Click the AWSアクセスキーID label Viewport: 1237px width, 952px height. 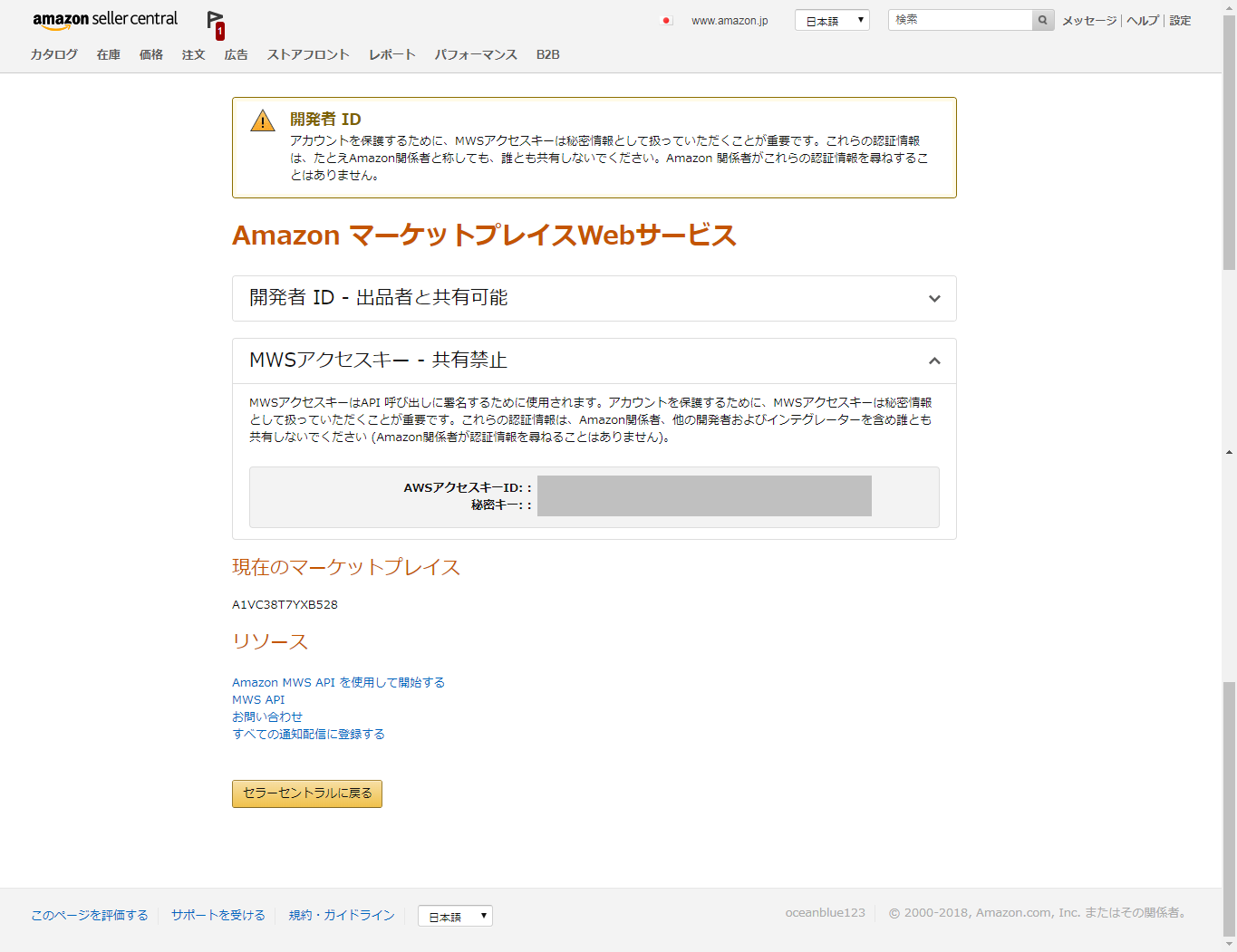(x=468, y=487)
